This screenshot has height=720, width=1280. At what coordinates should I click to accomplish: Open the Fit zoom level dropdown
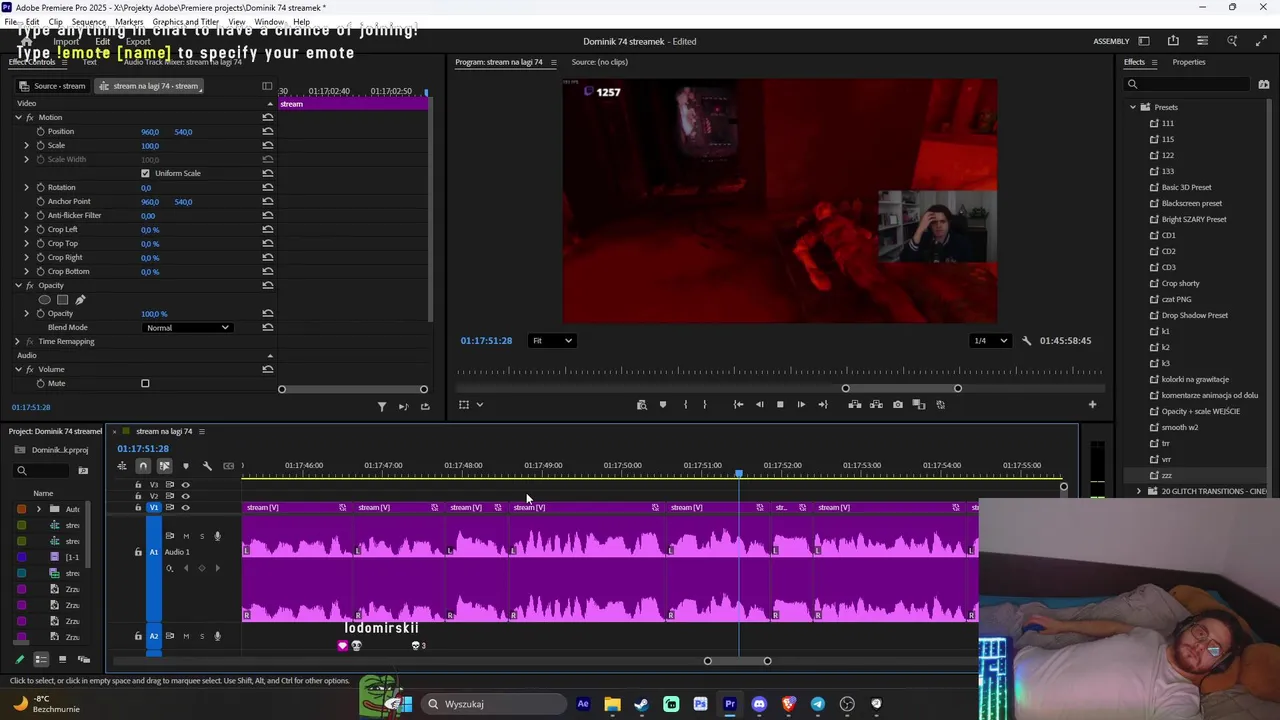[552, 341]
